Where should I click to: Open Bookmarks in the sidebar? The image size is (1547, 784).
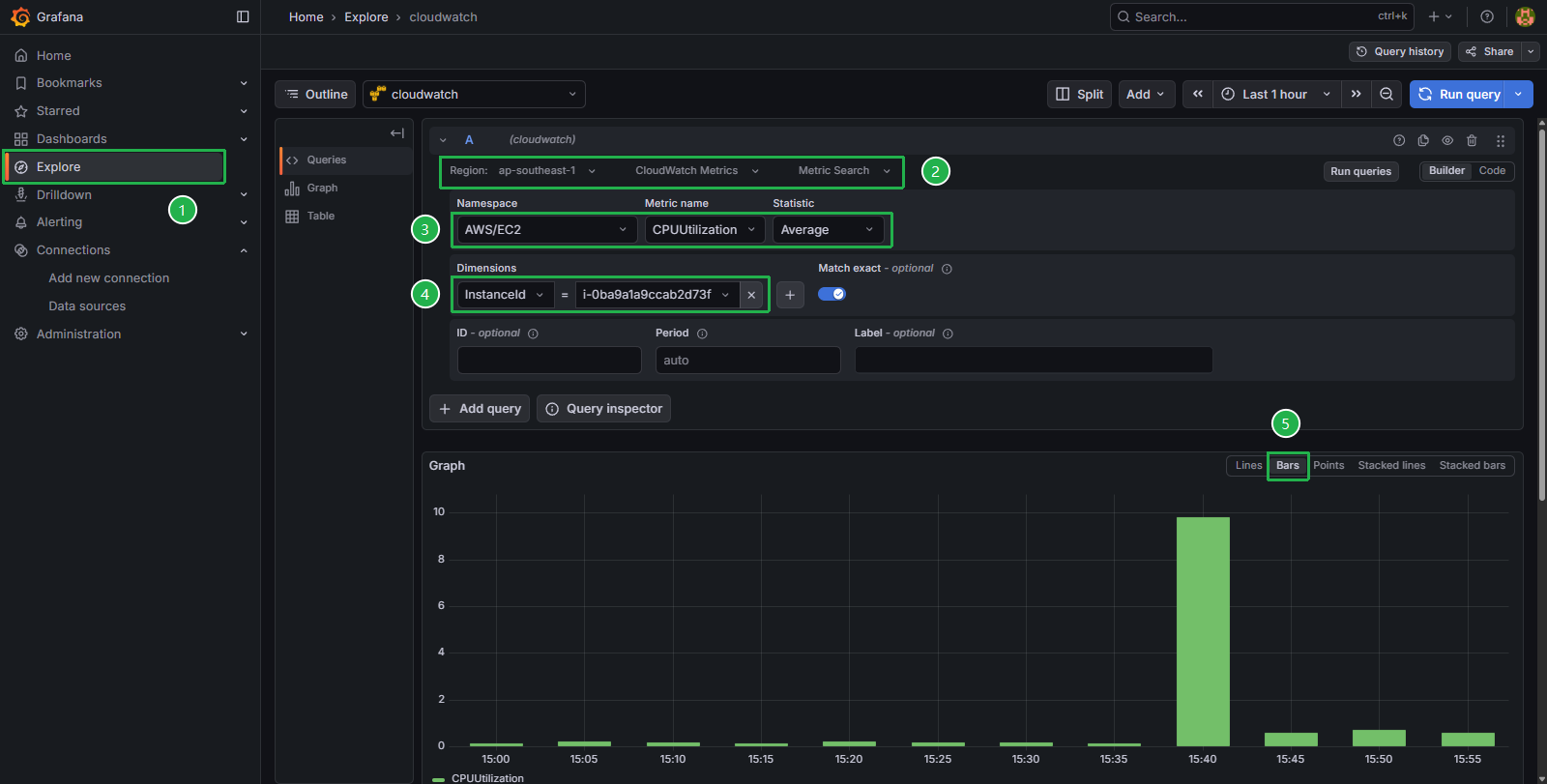(69, 83)
